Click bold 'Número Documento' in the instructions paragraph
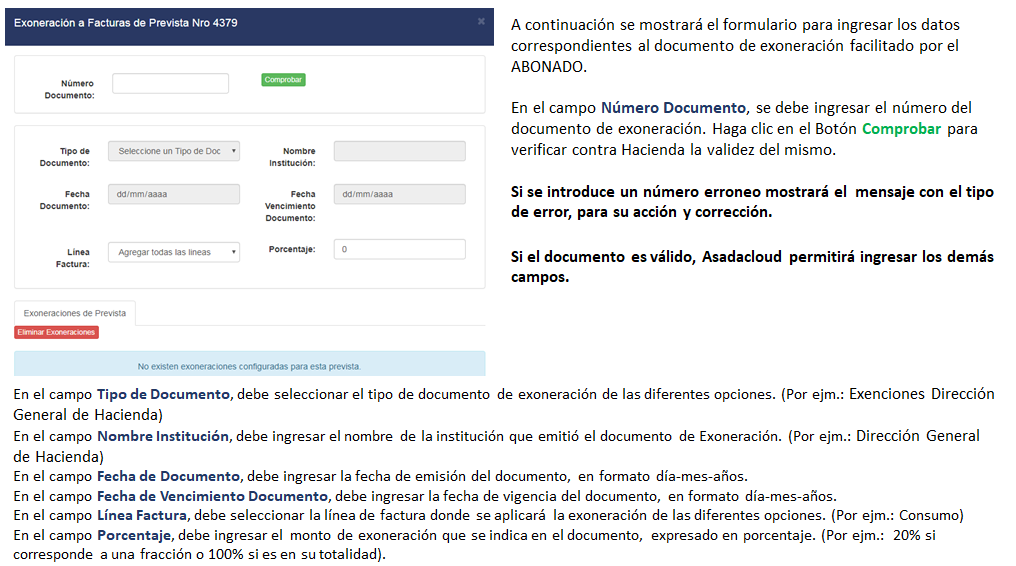Viewport: 1016px width, 566px height. [673, 108]
